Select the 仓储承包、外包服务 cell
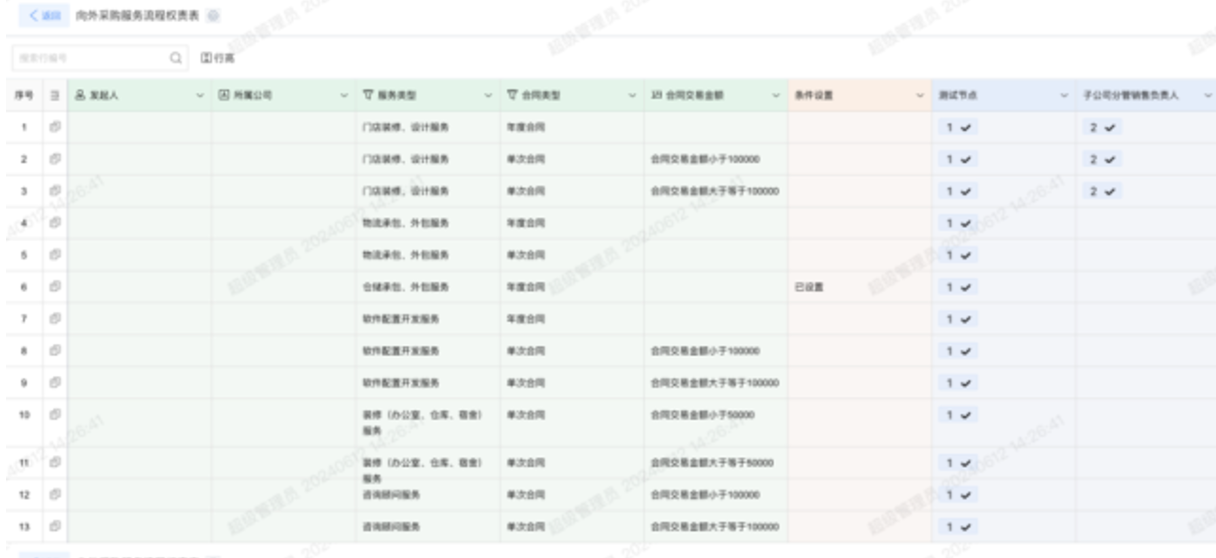This screenshot has width=1216, height=558. [x=428, y=287]
